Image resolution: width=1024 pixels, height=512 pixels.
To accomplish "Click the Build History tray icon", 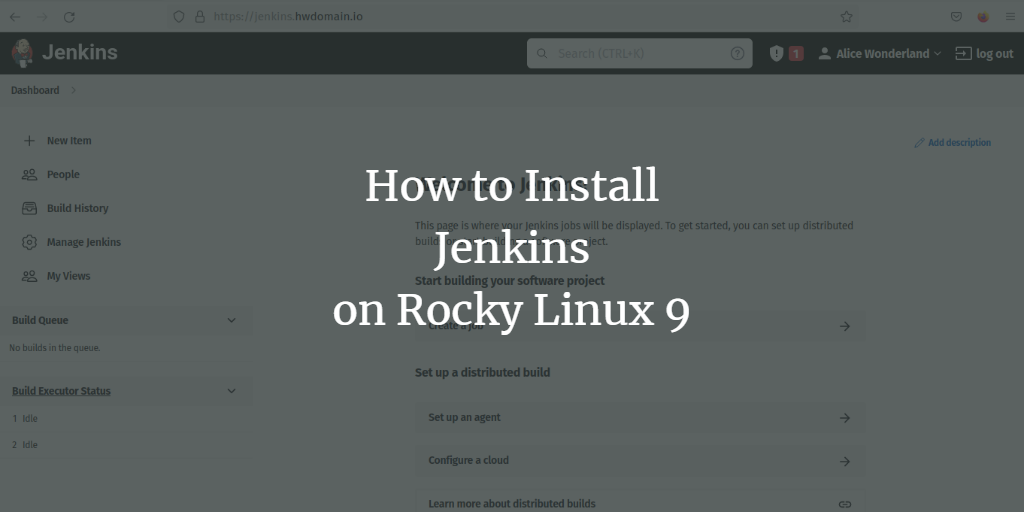I will point(29,208).
